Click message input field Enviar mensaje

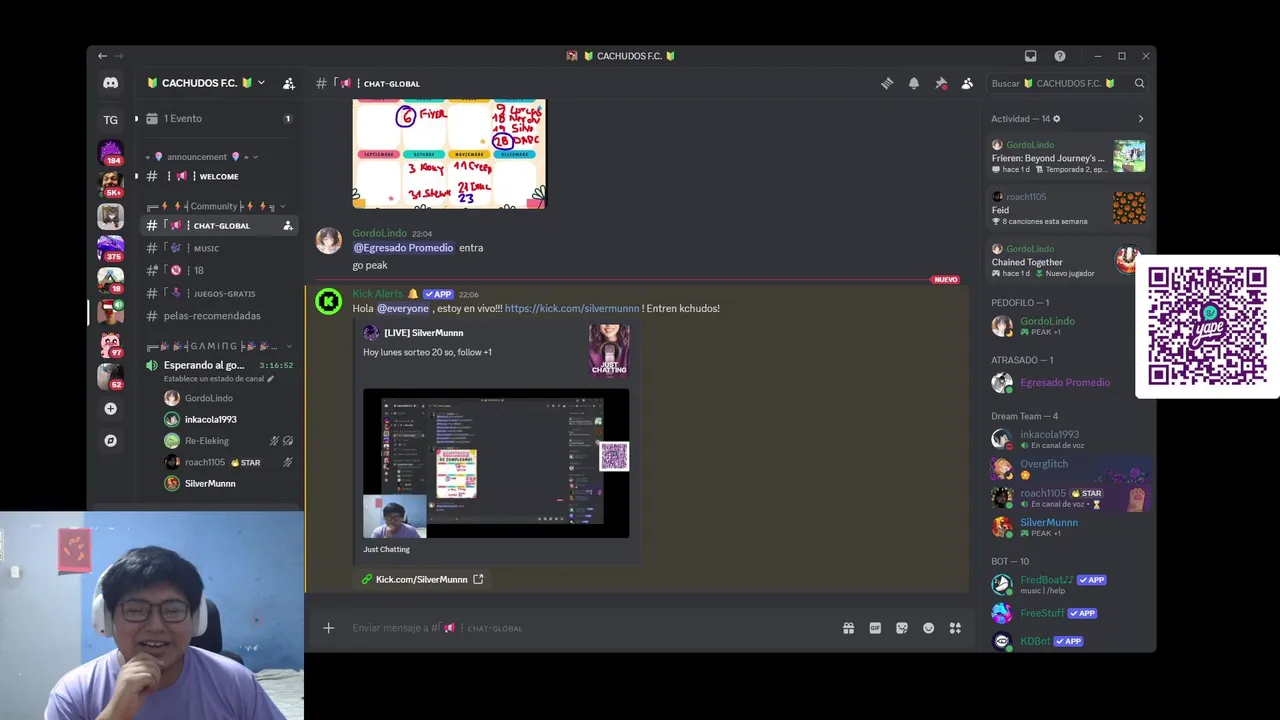pyautogui.click(x=590, y=628)
